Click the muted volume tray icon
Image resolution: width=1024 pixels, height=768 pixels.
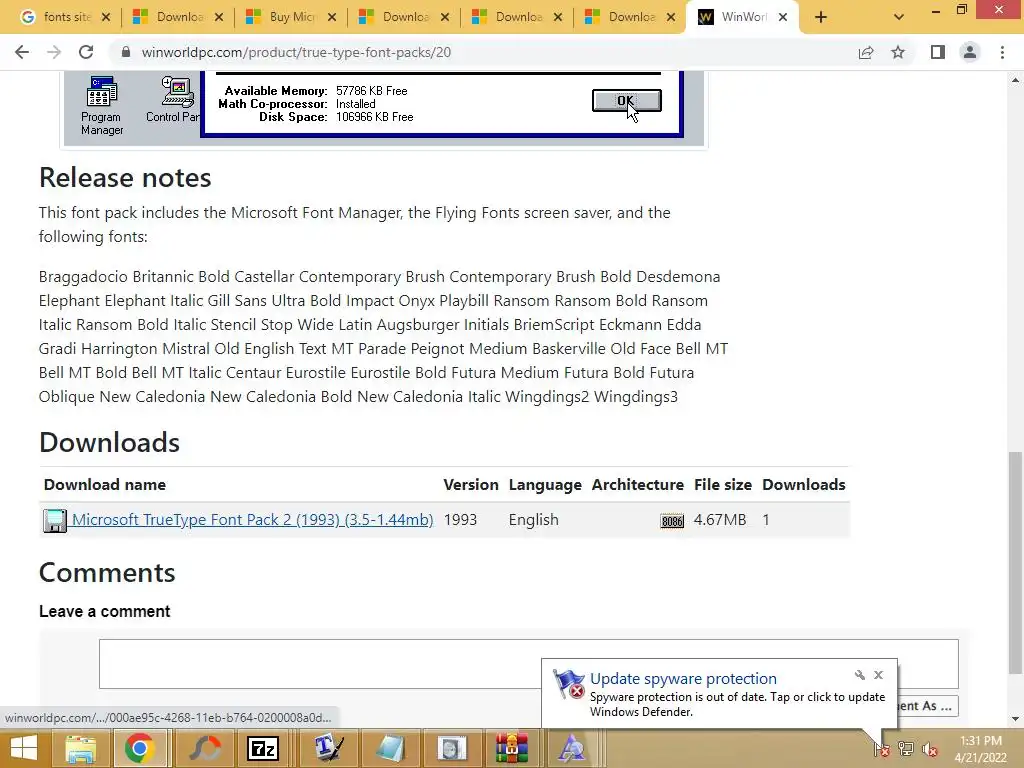point(930,748)
